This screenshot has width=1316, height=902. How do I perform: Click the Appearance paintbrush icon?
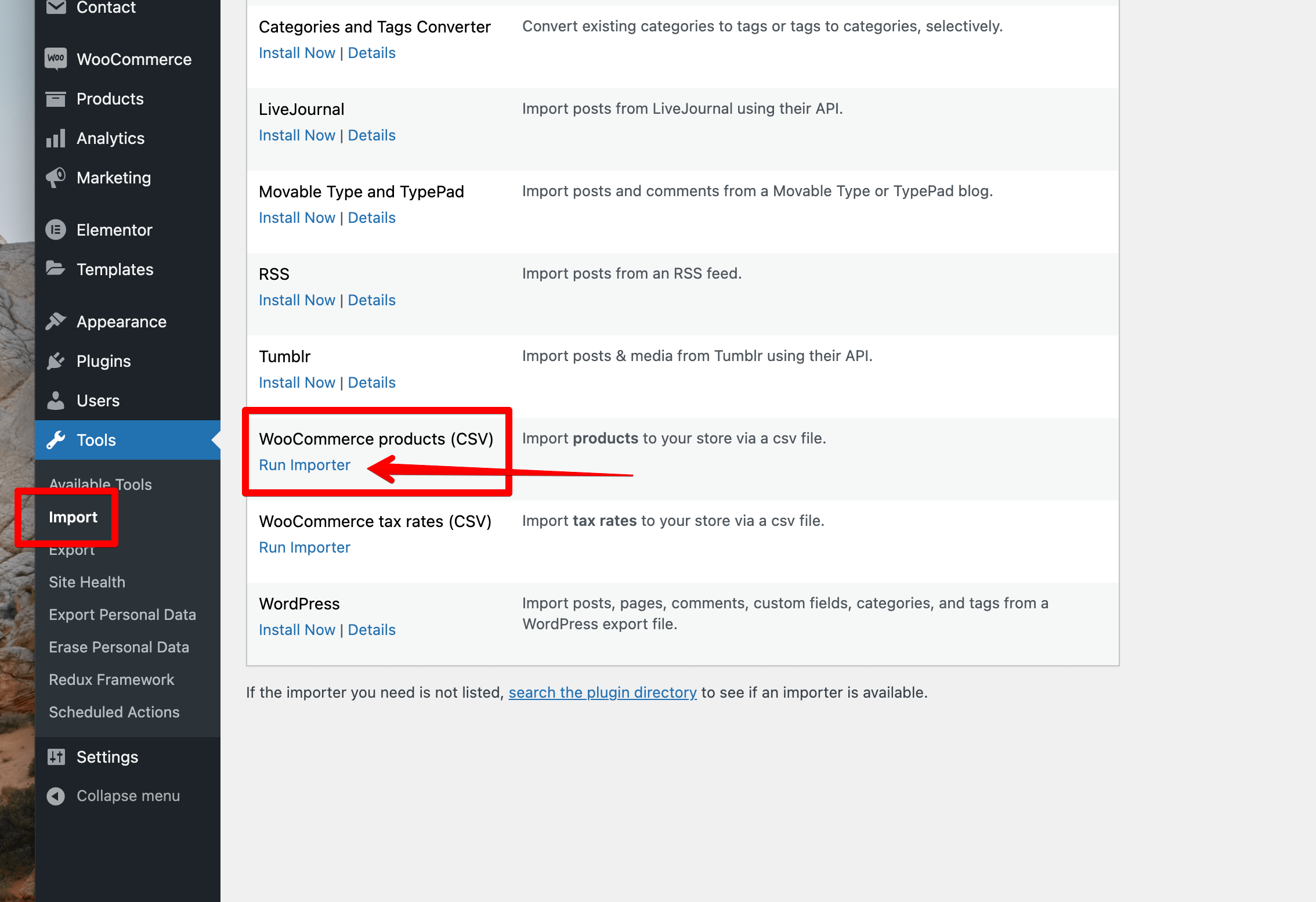pos(56,321)
